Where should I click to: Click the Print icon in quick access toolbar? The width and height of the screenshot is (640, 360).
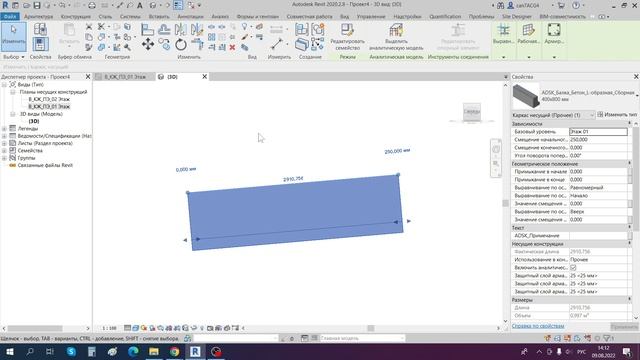[92, 5]
